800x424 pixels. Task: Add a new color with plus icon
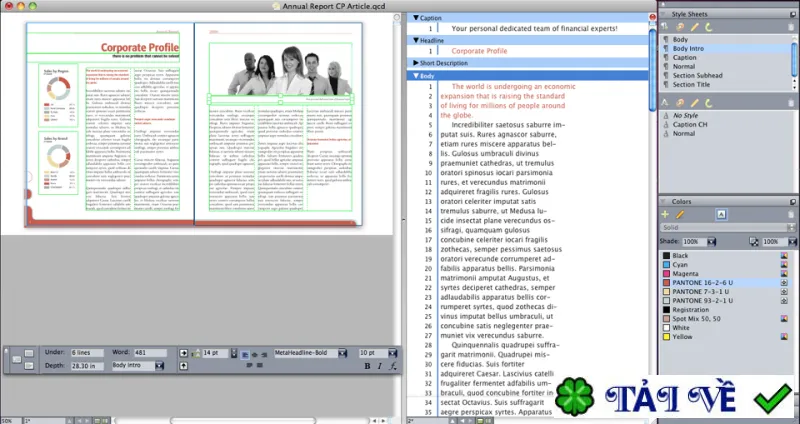click(665, 215)
